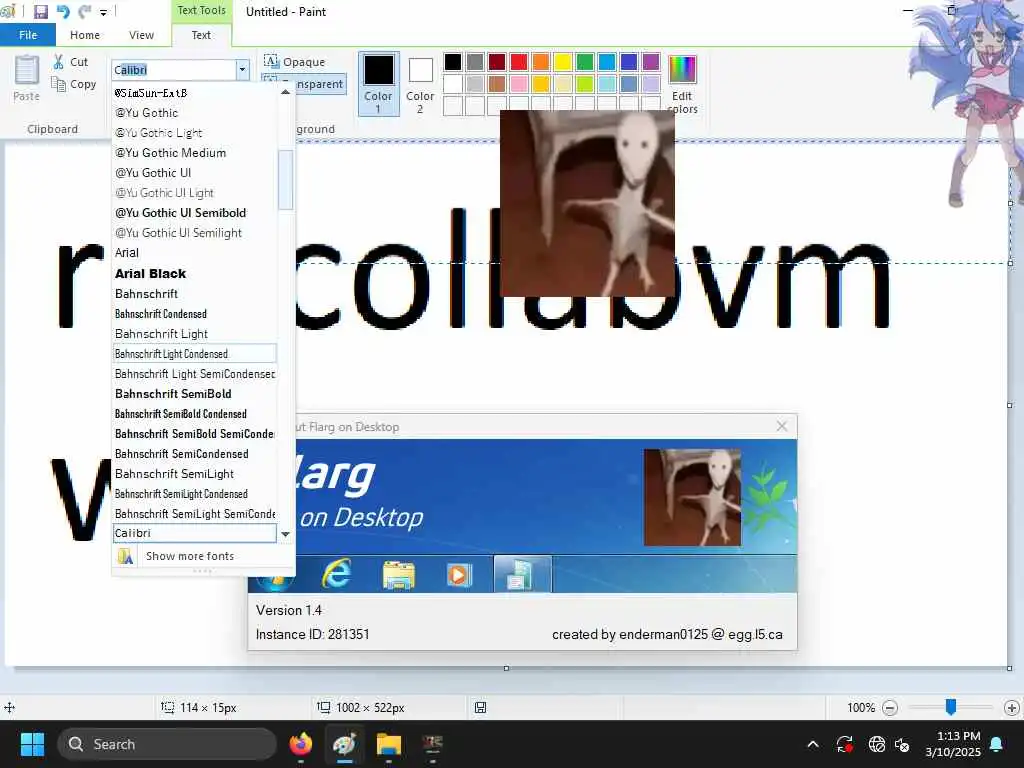
Task: Click inside the Calibri font name field
Action: [x=173, y=70]
